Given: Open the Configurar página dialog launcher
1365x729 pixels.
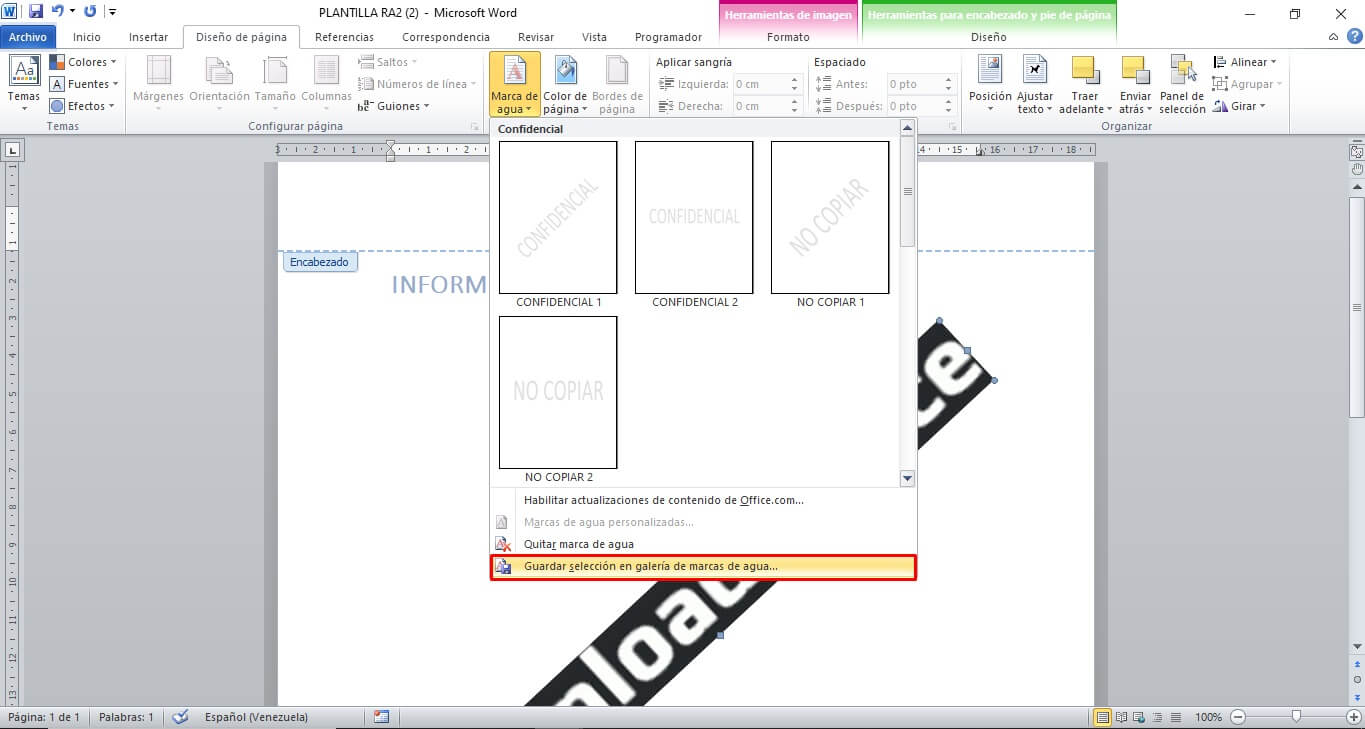Looking at the screenshot, I should pos(474,127).
